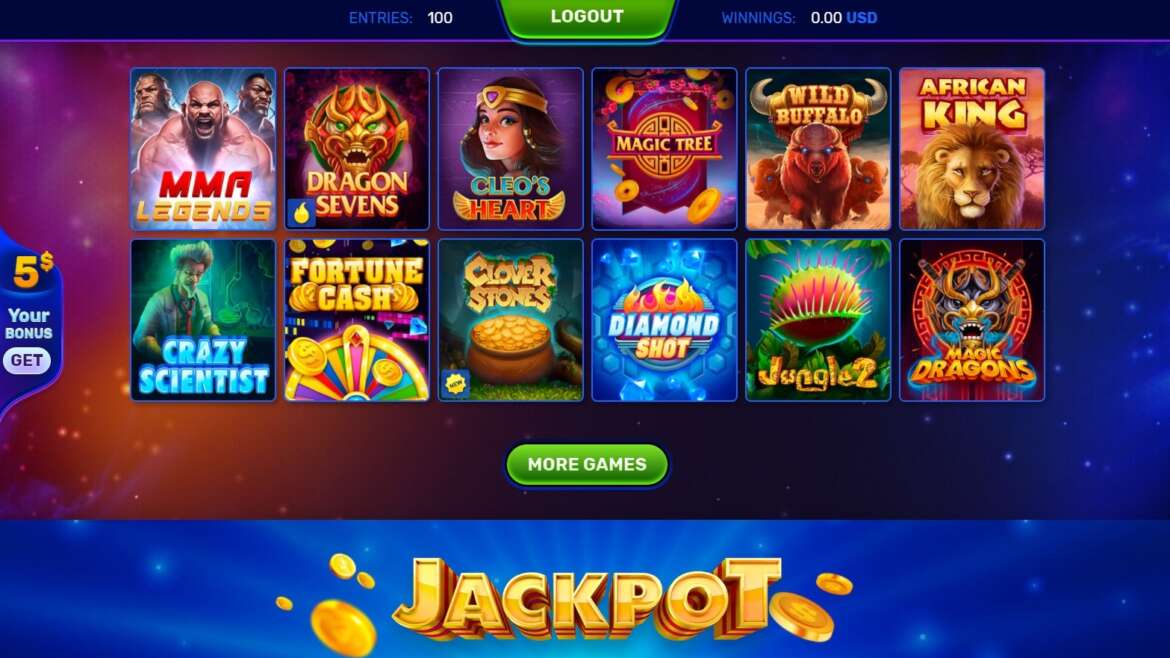The image size is (1170, 658).
Task: Click the NEW badge on Clover Stones
Action: [455, 384]
